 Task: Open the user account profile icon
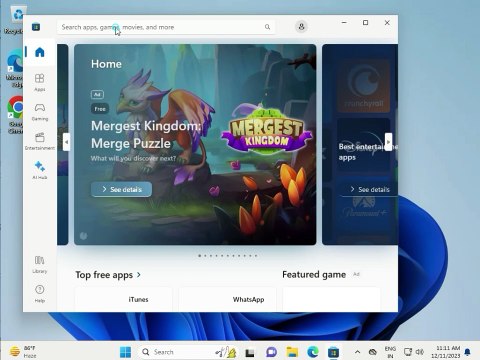pos(301,27)
